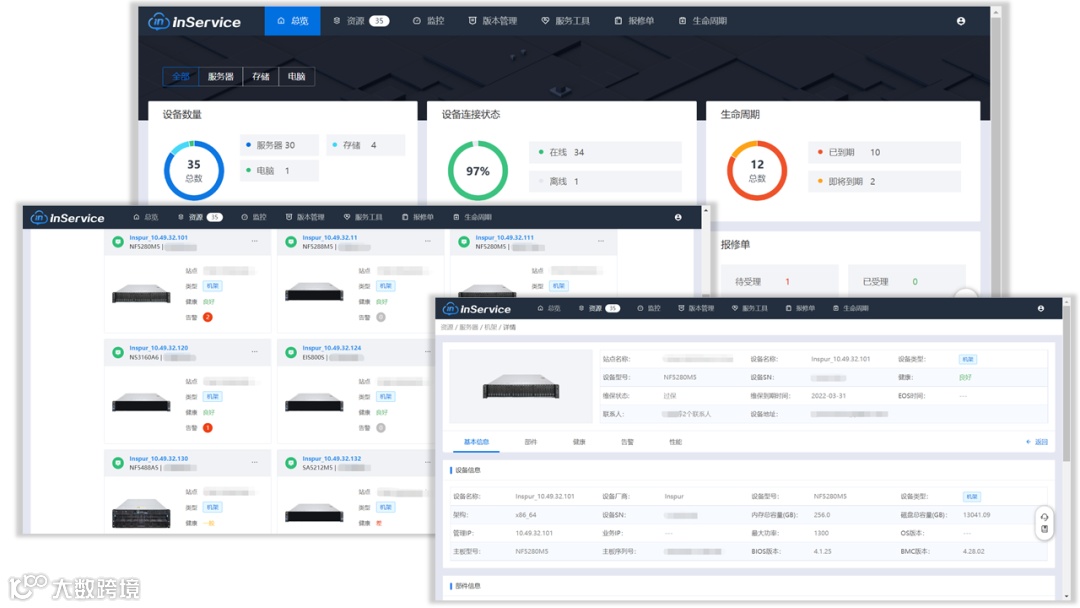The image size is (1080, 608).
Task: Click 服务器 in detail window breadcrumb
Action: pos(468,327)
